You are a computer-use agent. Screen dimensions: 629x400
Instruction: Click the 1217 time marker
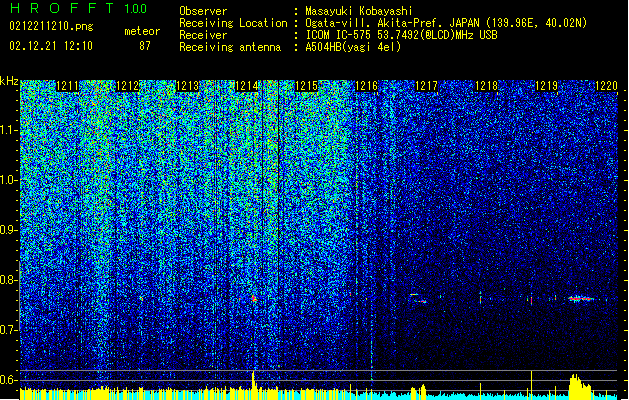pyautogui.click(x=426, y=86)
